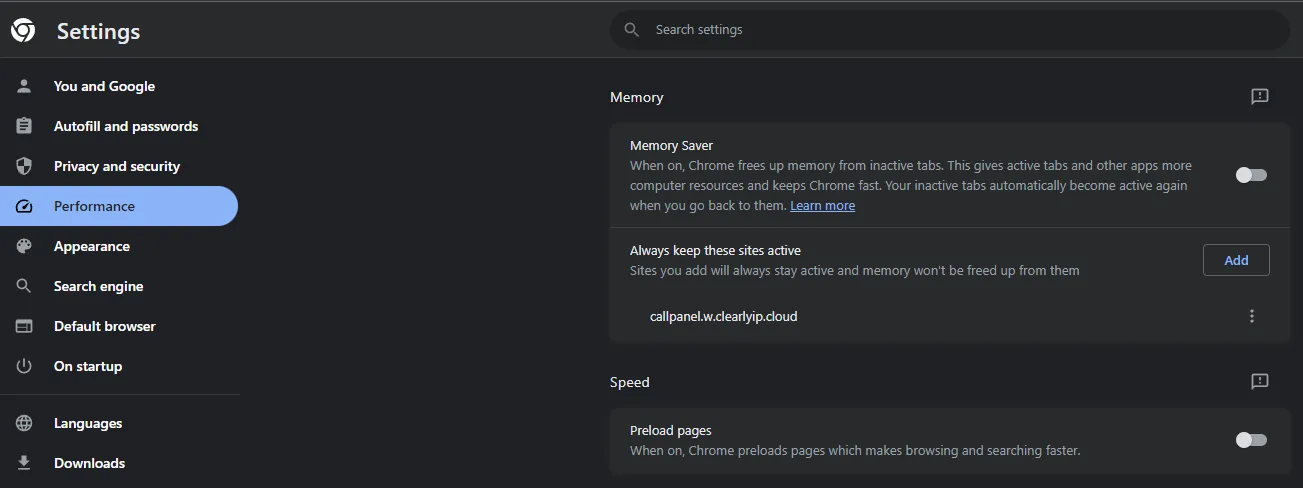Enable the Preload pages toggle
This screenshot has width=1303, height=488.
(x=1251, y=440)
